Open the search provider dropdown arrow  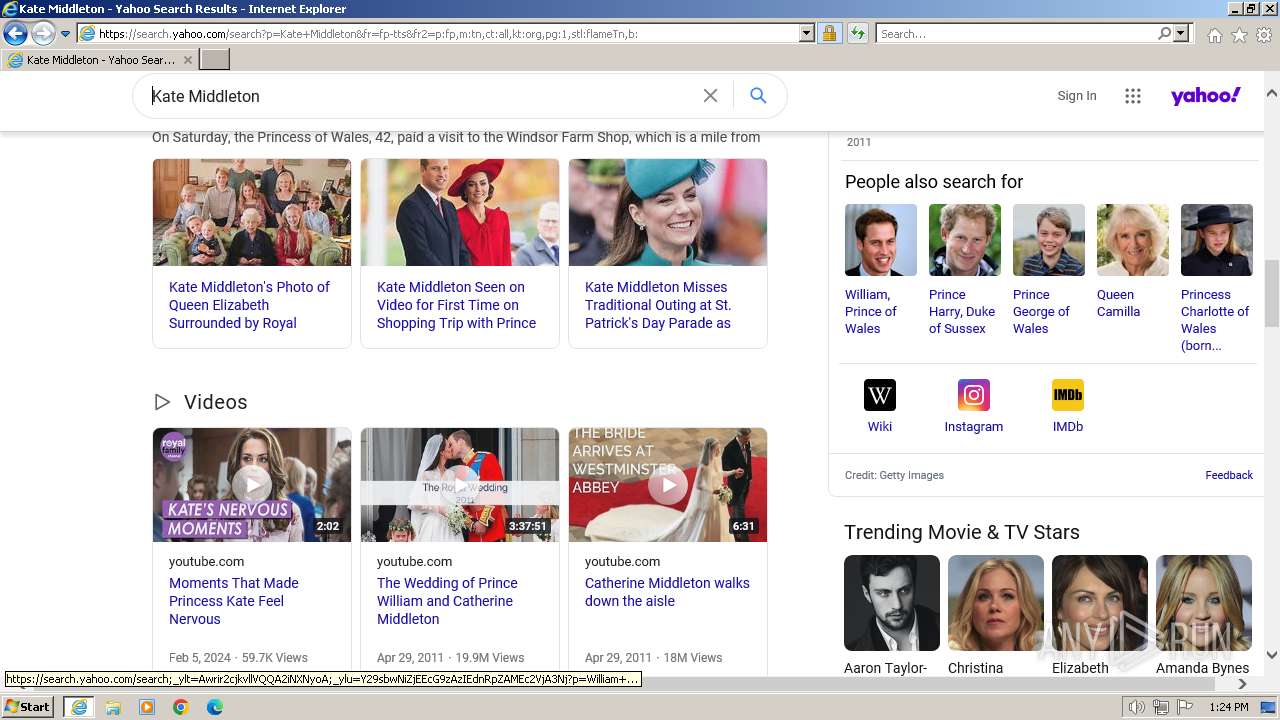click(x=1181, y=34)
